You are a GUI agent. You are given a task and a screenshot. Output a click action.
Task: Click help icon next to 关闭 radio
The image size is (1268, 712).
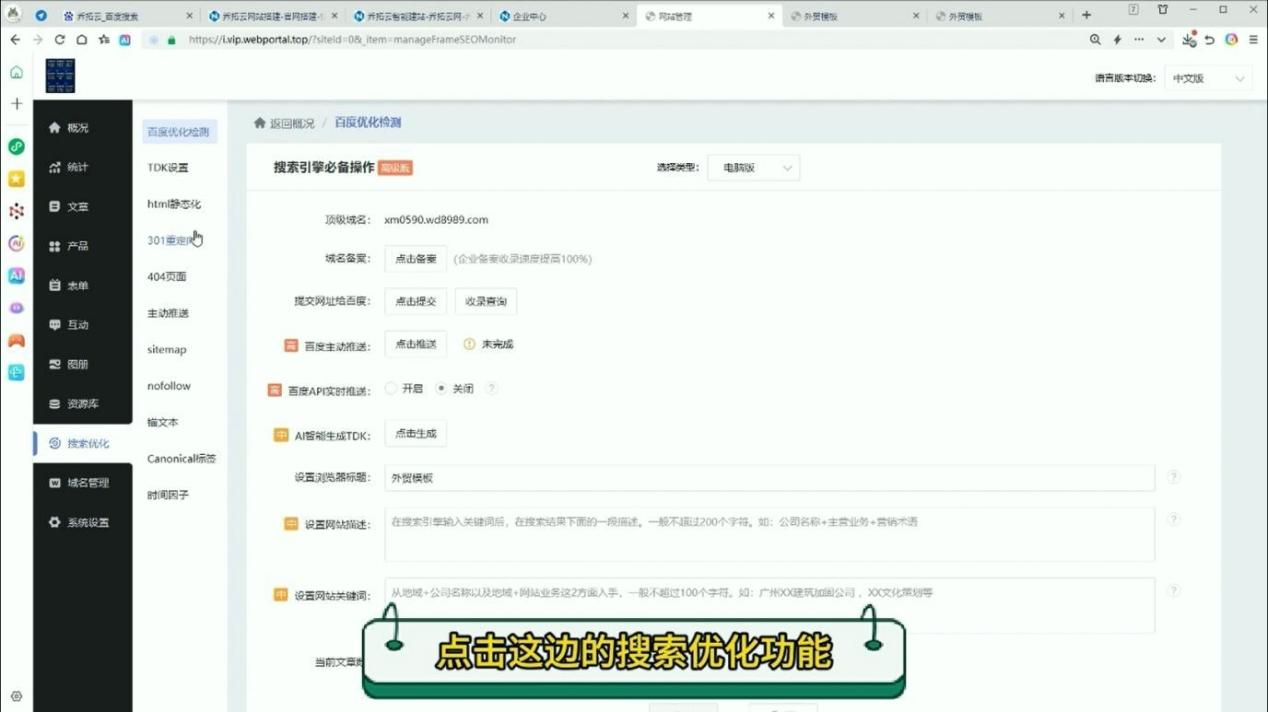coord(491,388)
